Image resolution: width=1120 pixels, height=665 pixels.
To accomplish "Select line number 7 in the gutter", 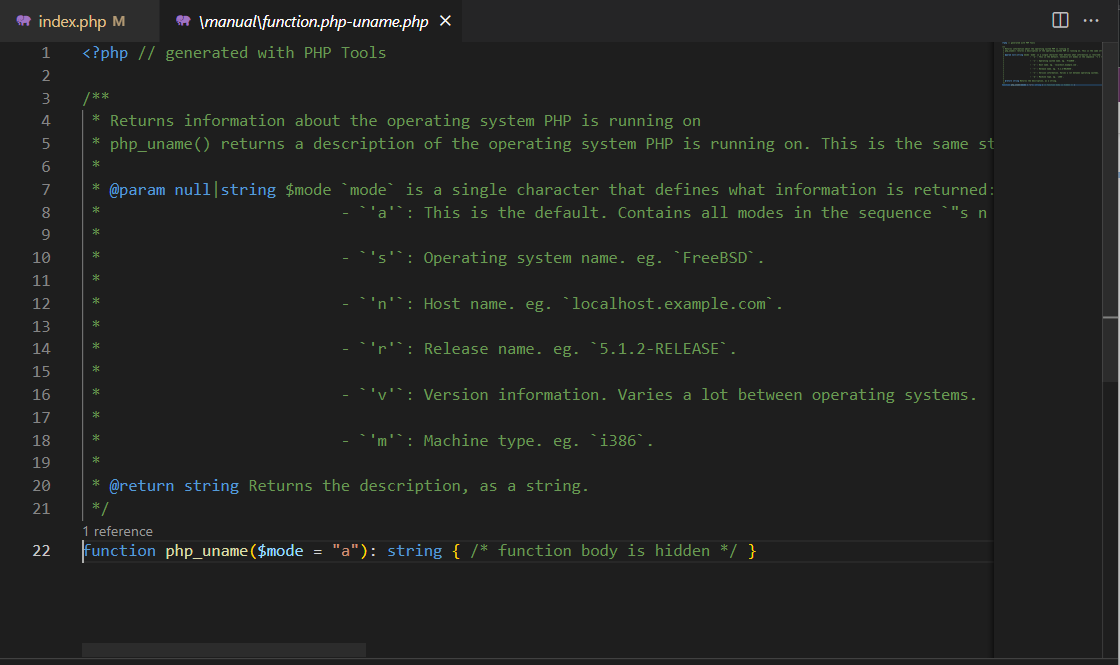I will (46, 189).
